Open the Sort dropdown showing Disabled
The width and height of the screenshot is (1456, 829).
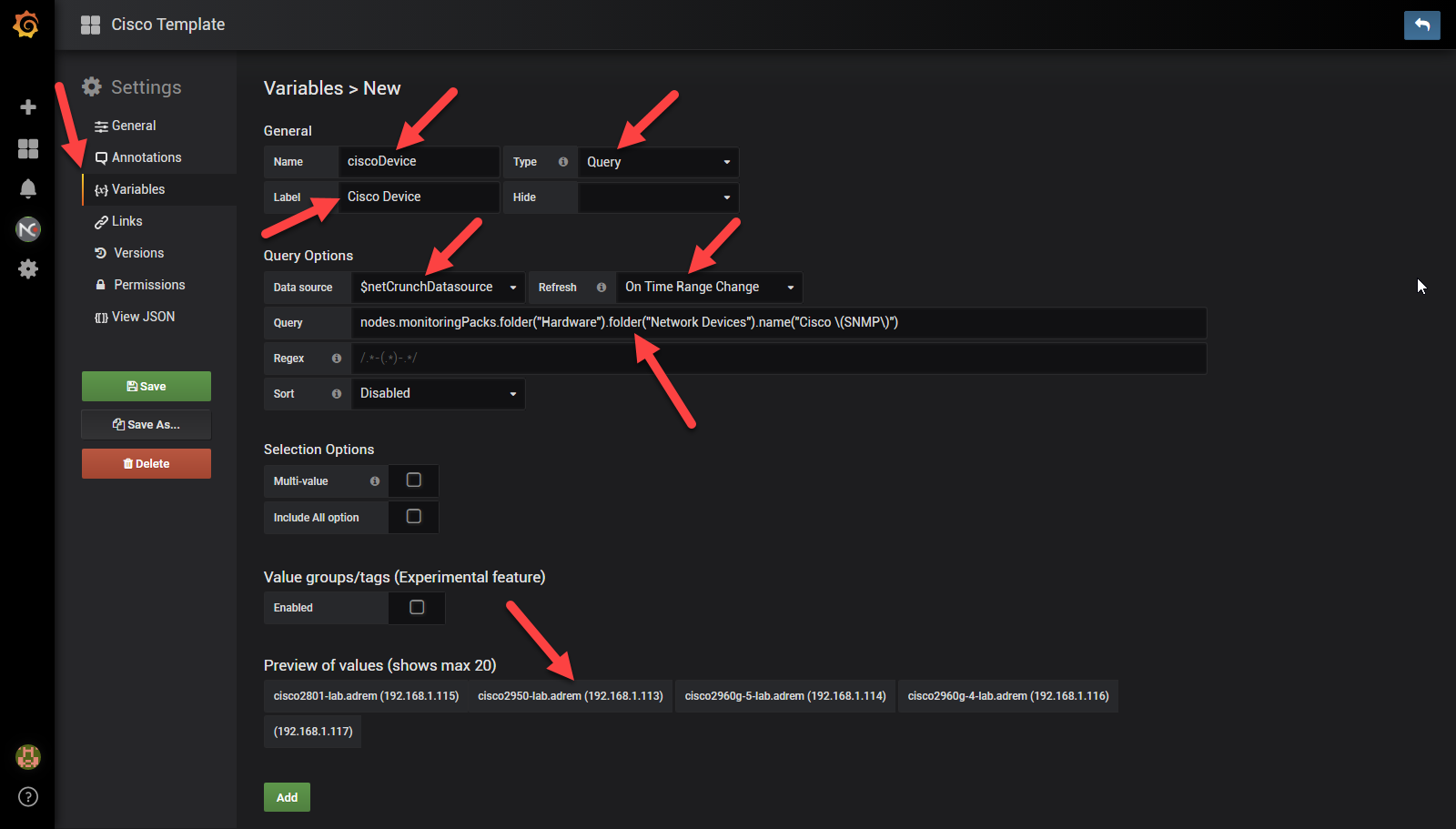[438, 394]
